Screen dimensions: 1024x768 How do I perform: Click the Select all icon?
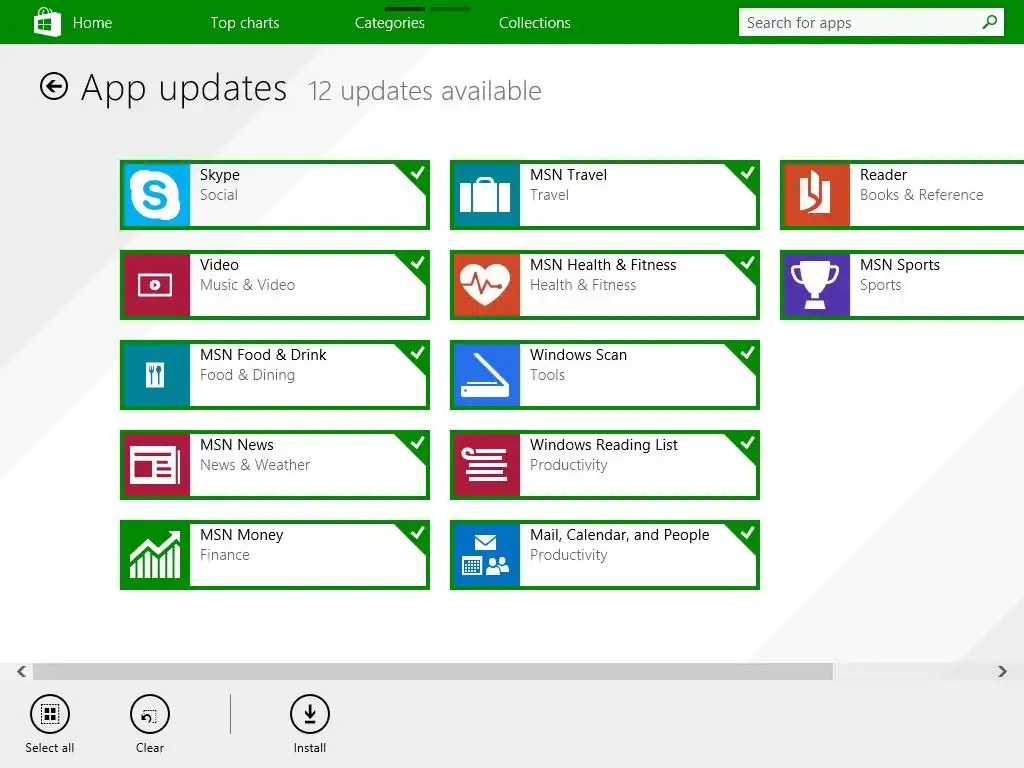pos(50,714)
